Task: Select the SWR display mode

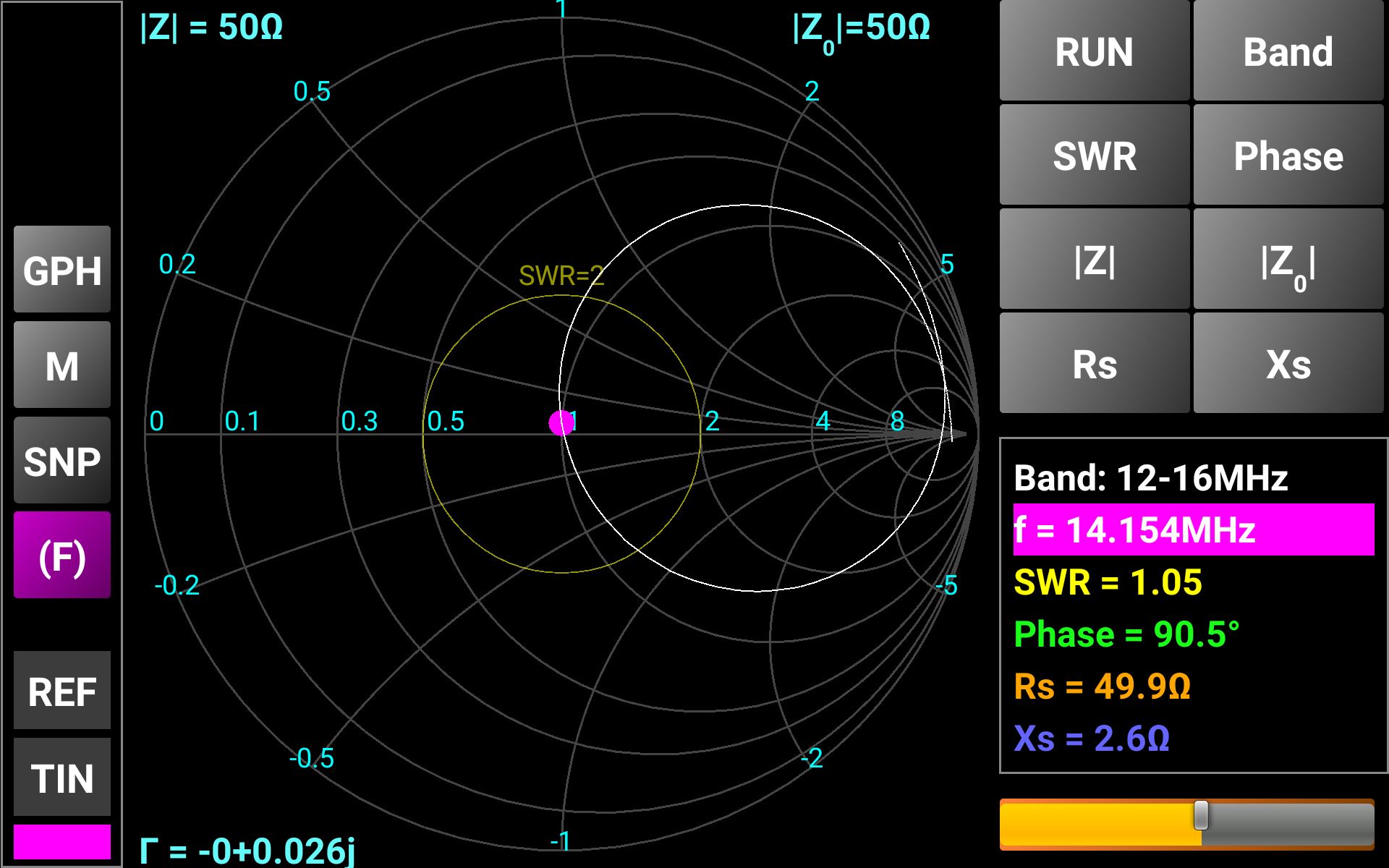Action: click(1094, 156)
